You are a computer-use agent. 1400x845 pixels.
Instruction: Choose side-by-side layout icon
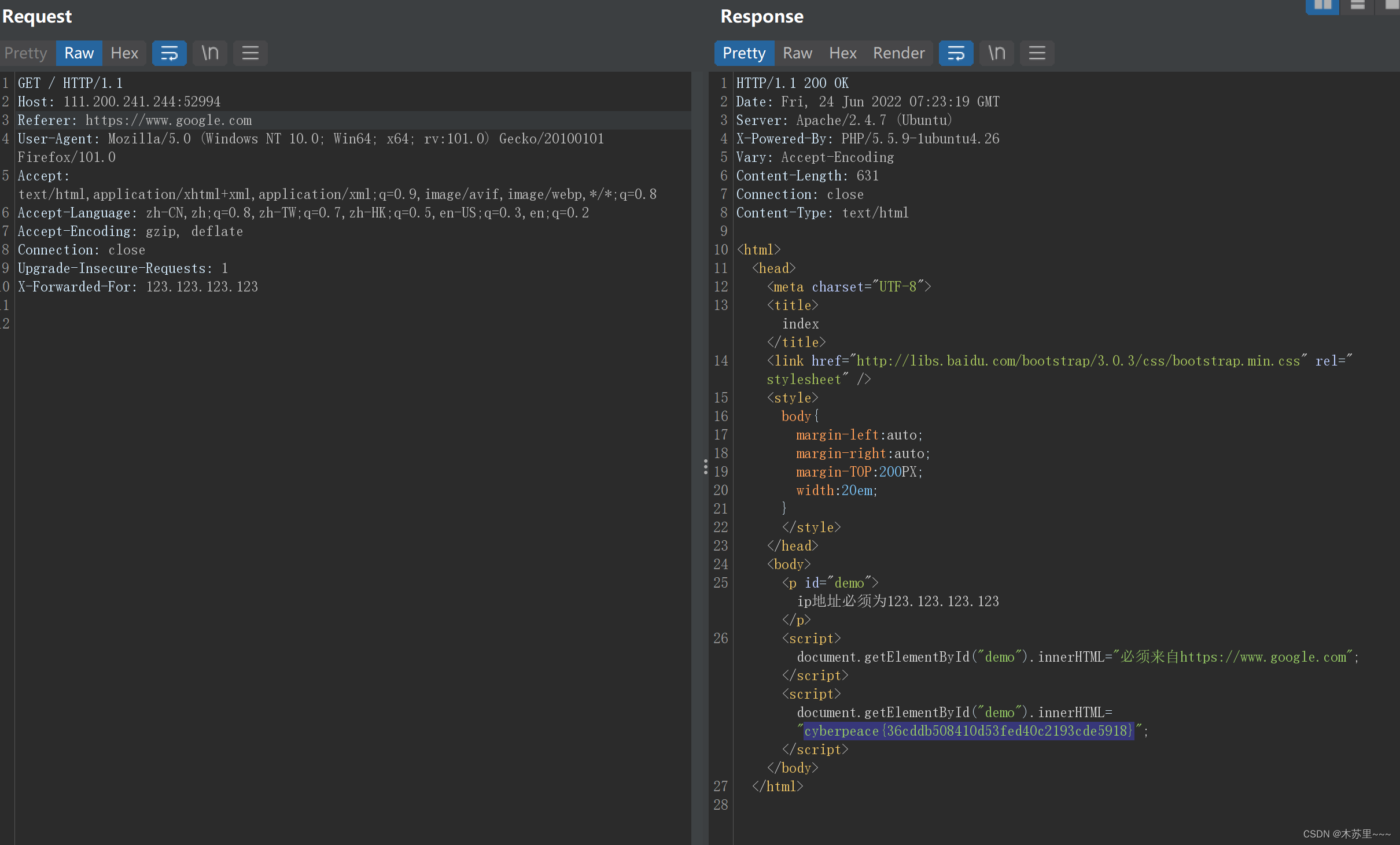point(1322,6)
